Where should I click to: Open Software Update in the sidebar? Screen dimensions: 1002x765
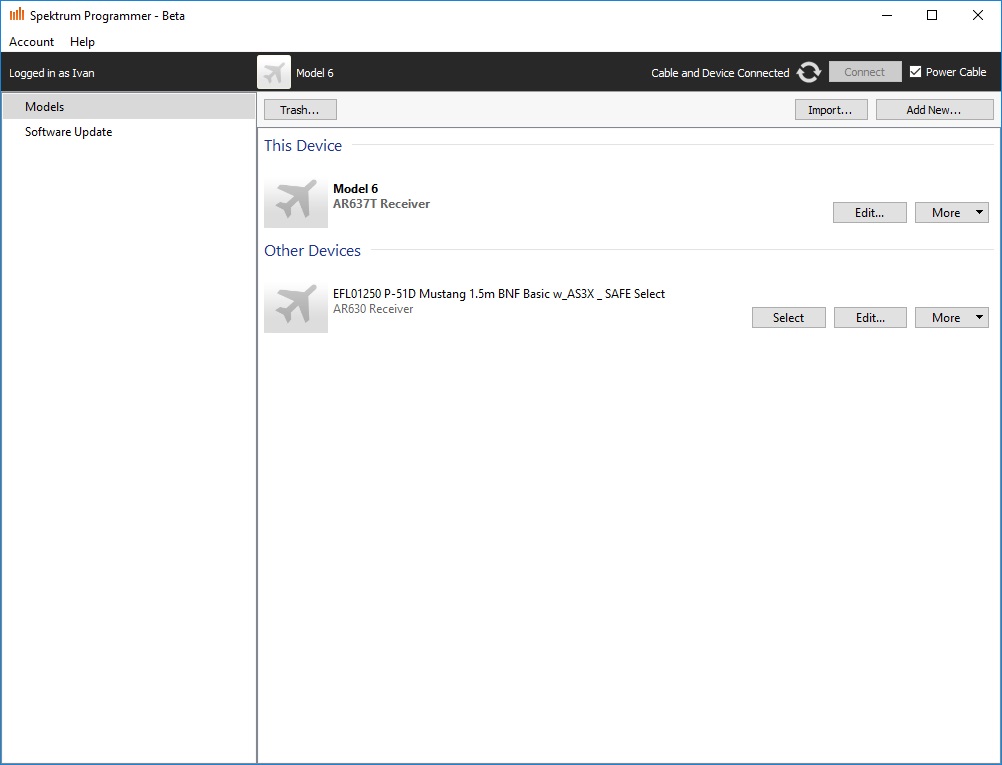[x=68, y=132]
